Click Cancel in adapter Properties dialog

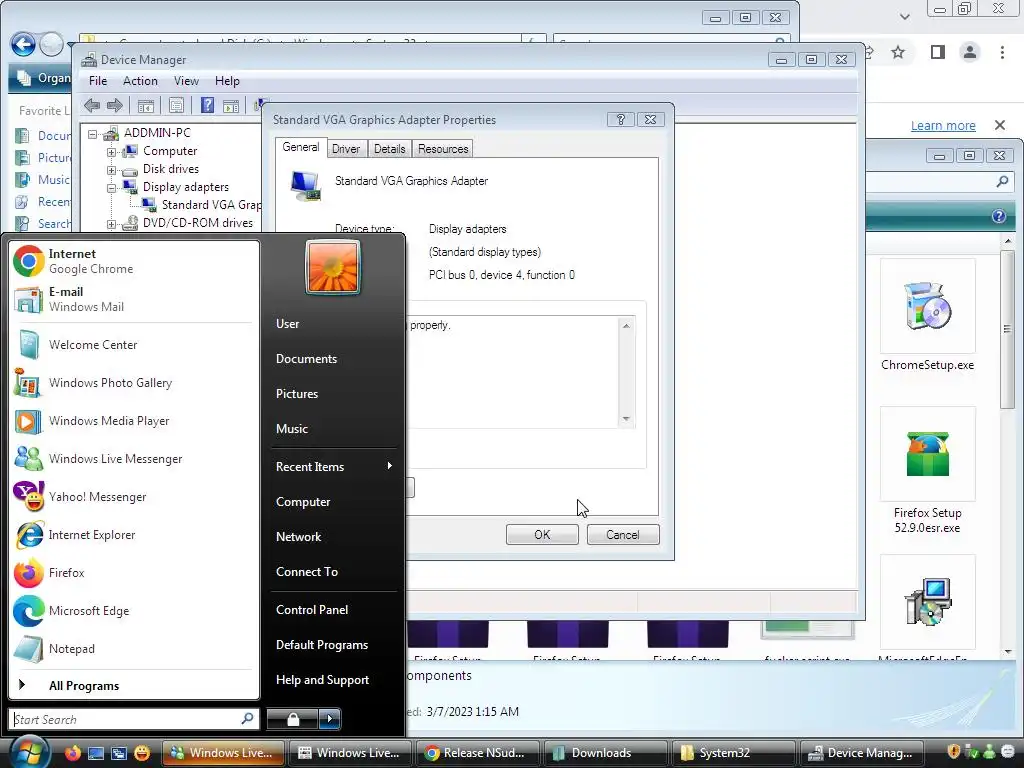623,535
